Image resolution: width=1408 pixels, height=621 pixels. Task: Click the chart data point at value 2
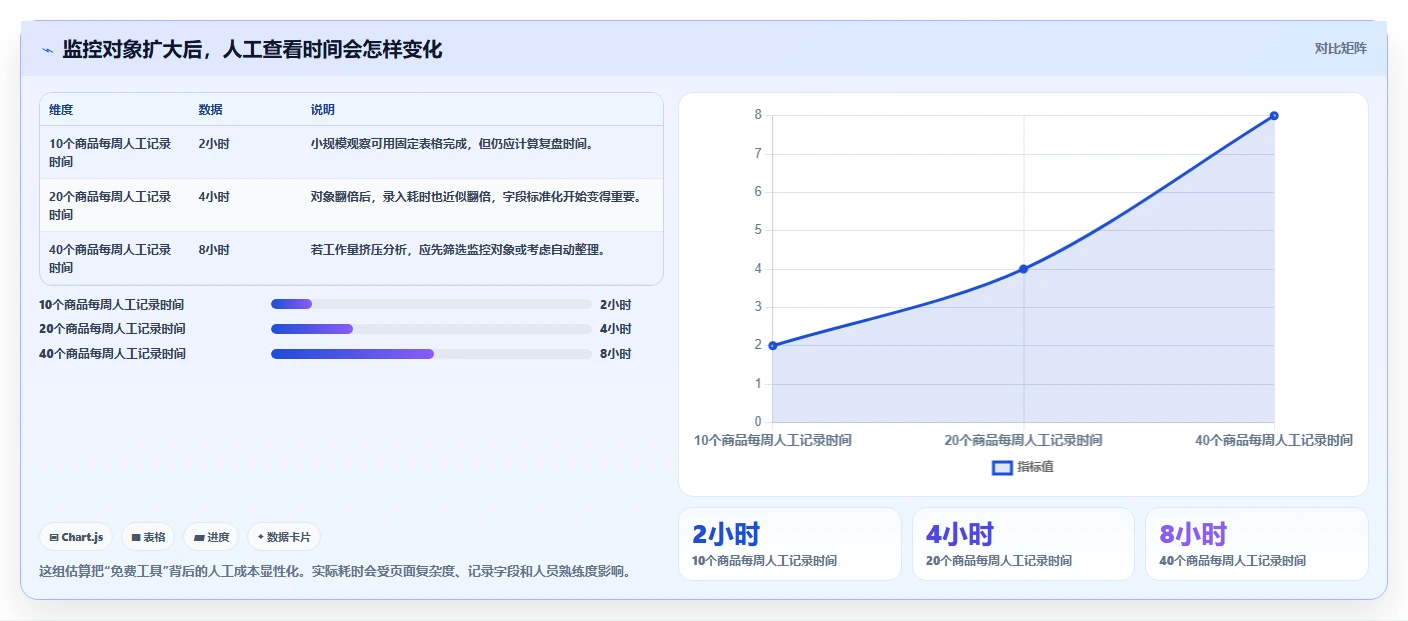(x=772, y=345)
